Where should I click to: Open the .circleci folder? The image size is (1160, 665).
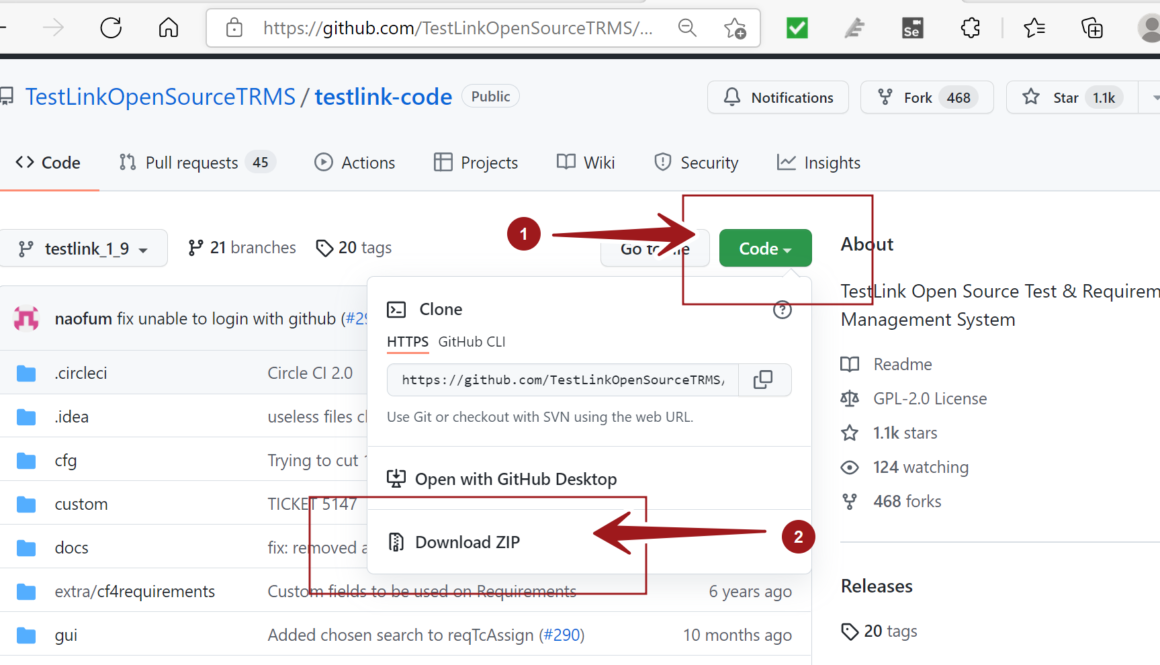click(80, 373)
